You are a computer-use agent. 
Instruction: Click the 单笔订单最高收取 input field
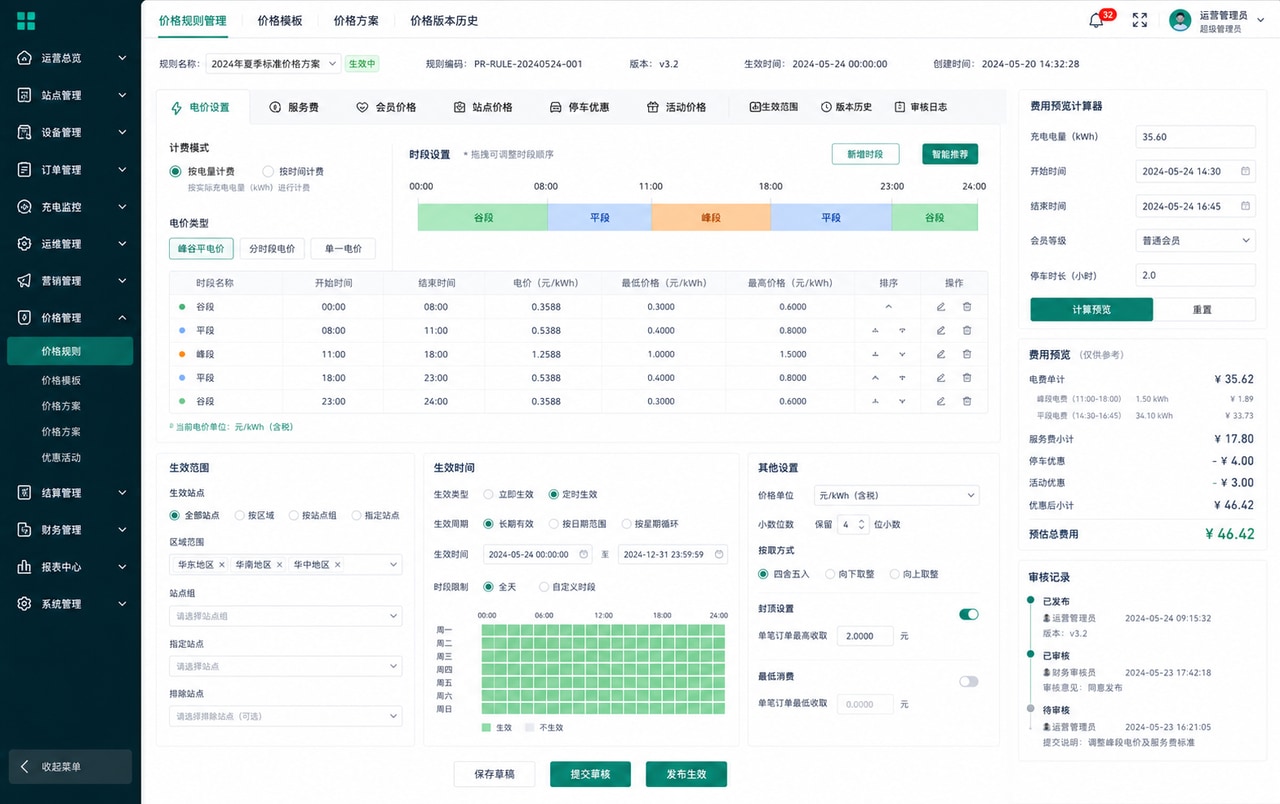(866, 636)
